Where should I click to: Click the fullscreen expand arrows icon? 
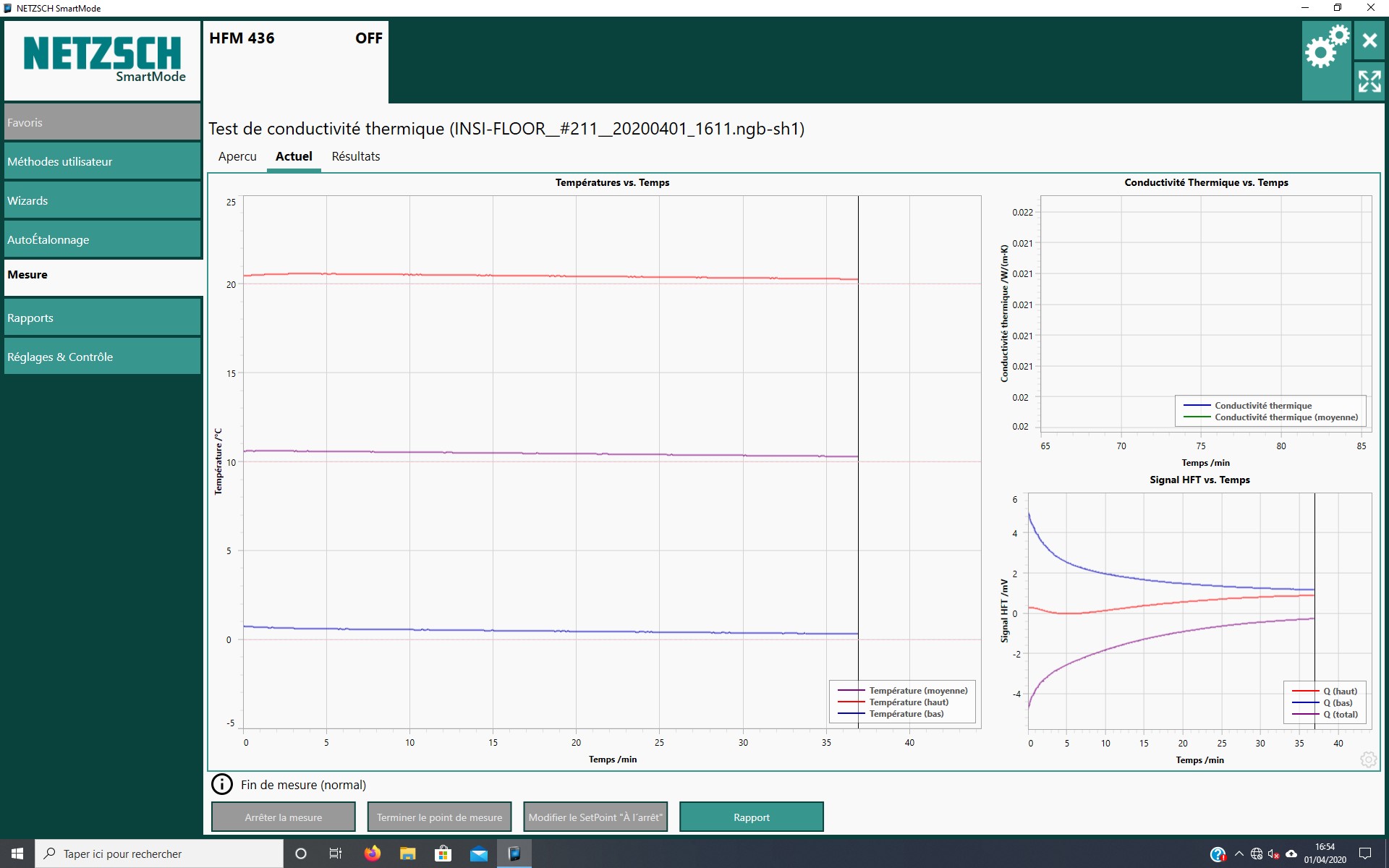[1369, 81]
